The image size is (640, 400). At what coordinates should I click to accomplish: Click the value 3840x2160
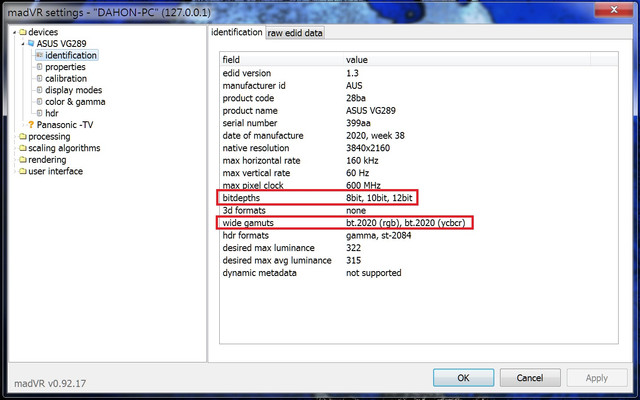coord(368,148)
